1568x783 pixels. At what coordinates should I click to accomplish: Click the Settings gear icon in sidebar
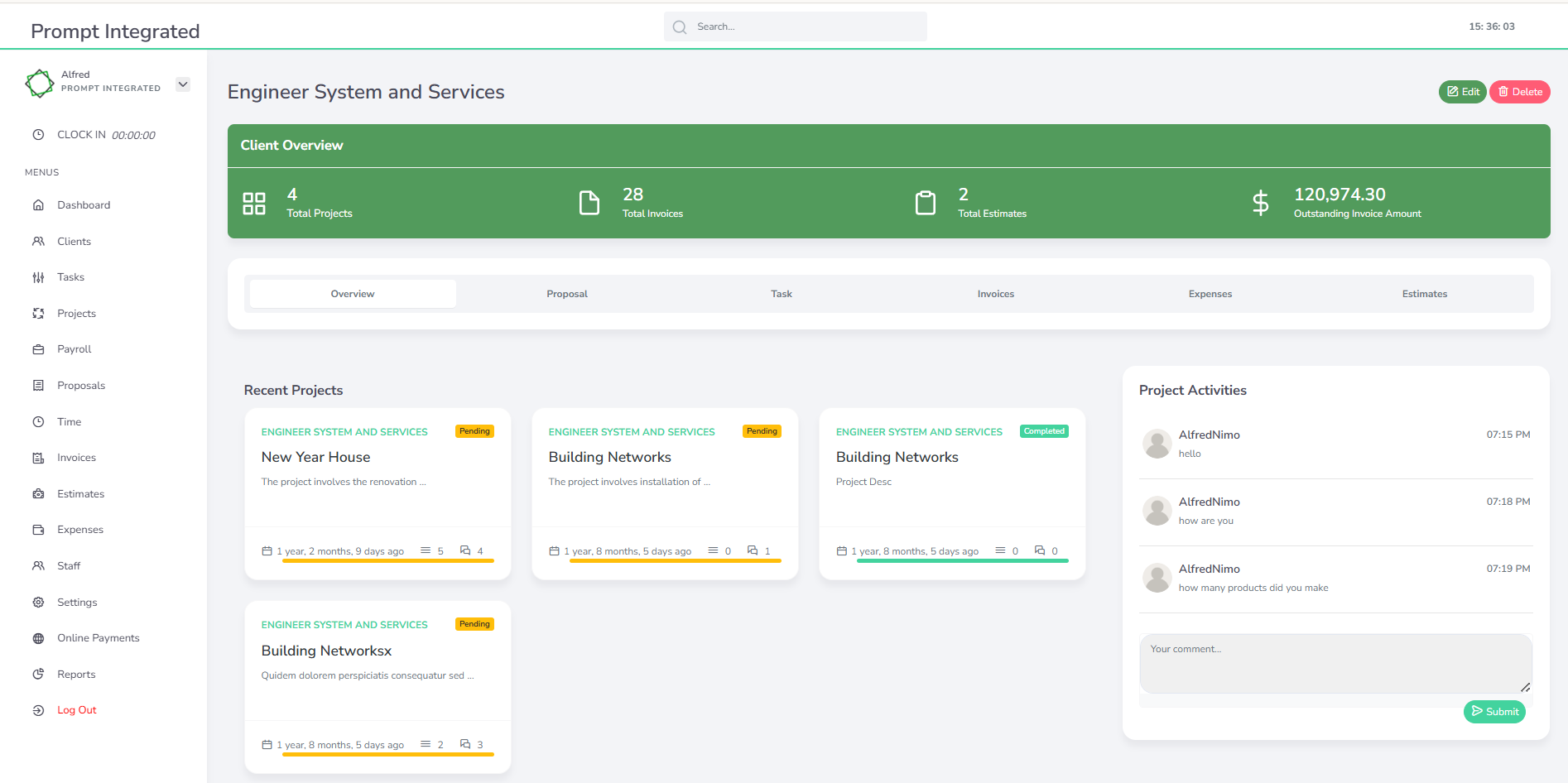tap(38, 603)
